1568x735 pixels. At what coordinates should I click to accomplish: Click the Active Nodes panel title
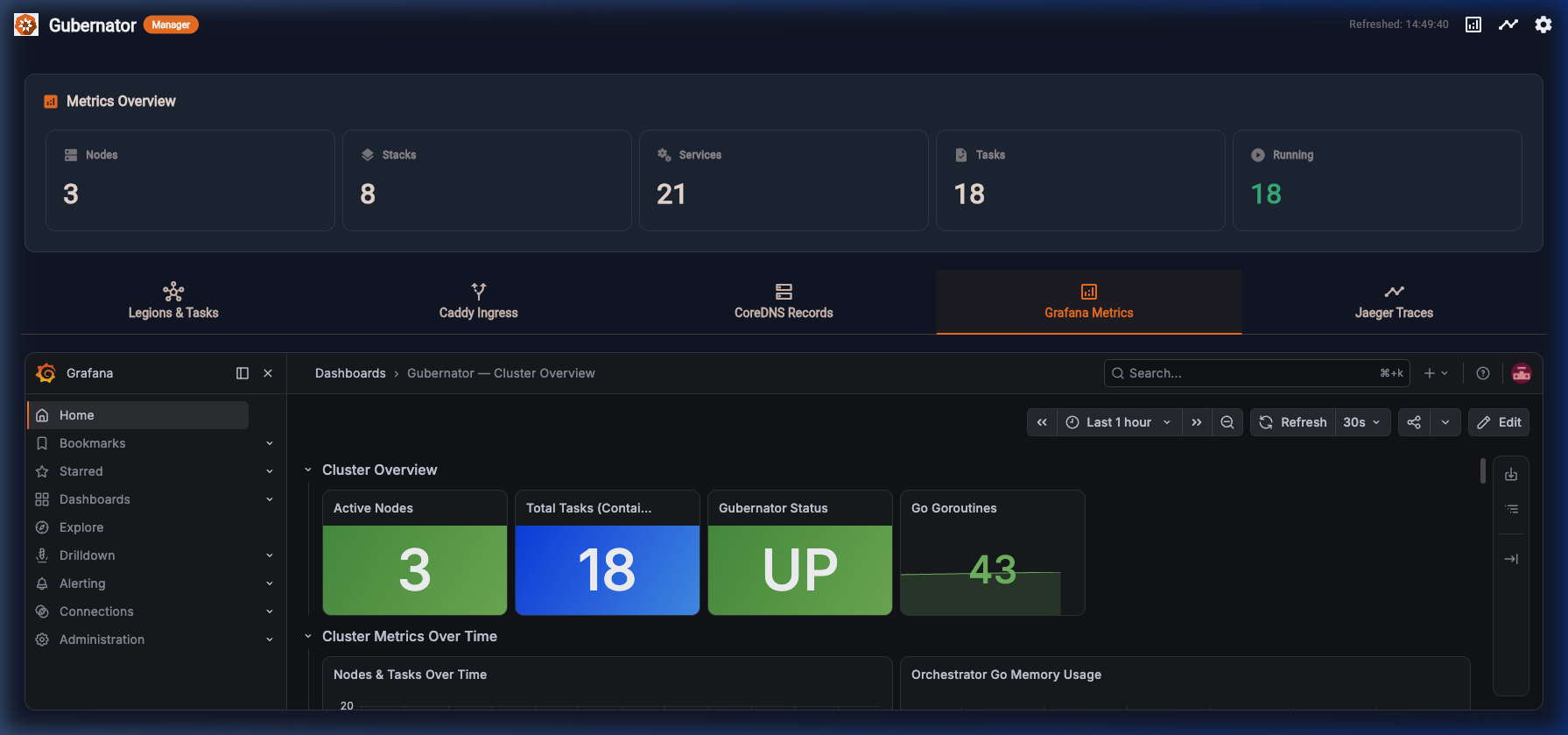(x=373, y=508)
